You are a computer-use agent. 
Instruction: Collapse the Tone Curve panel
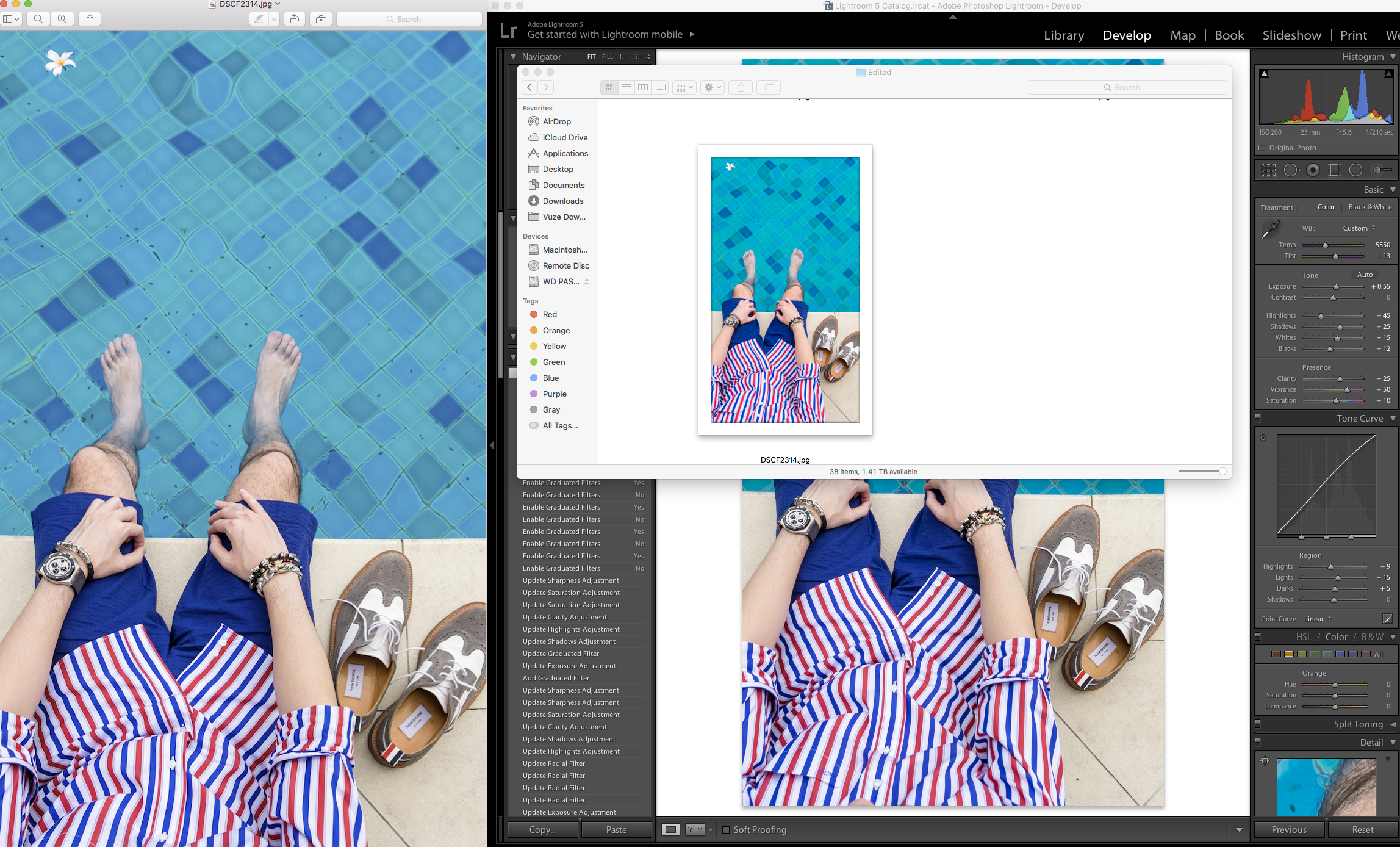1394,418
